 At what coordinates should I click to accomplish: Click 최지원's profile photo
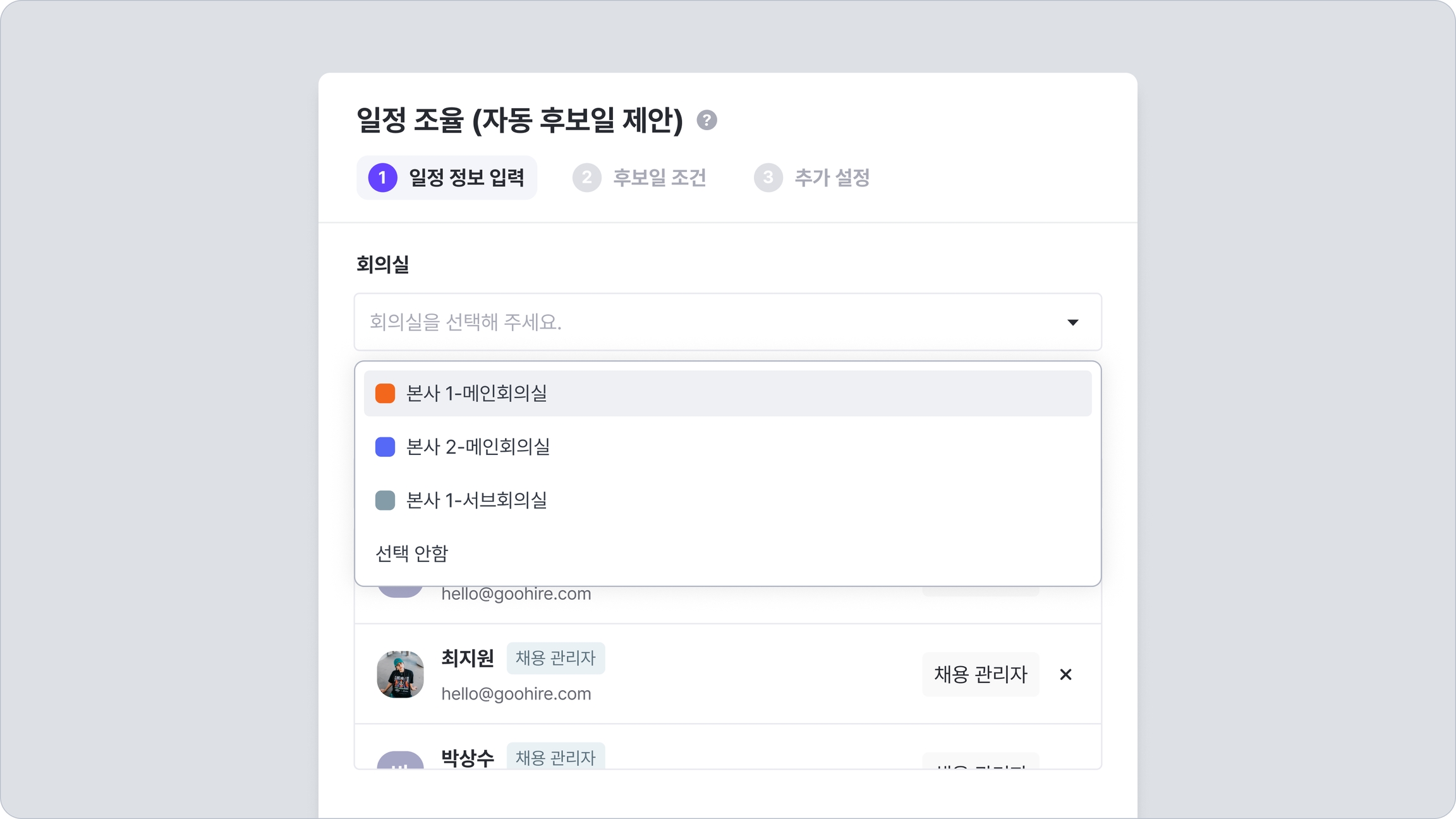pos(400,674)
